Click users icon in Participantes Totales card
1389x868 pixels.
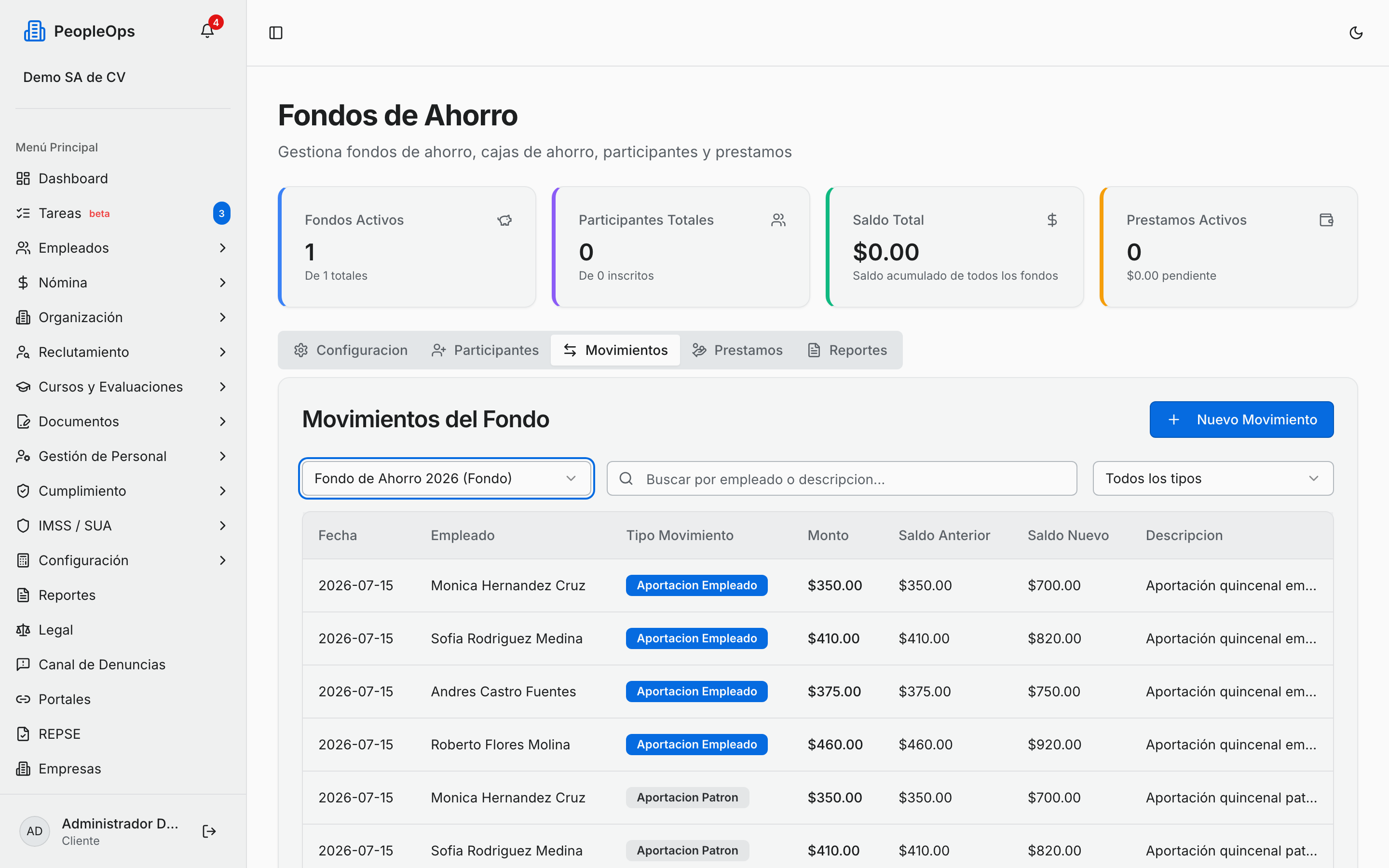click(778, 220)
